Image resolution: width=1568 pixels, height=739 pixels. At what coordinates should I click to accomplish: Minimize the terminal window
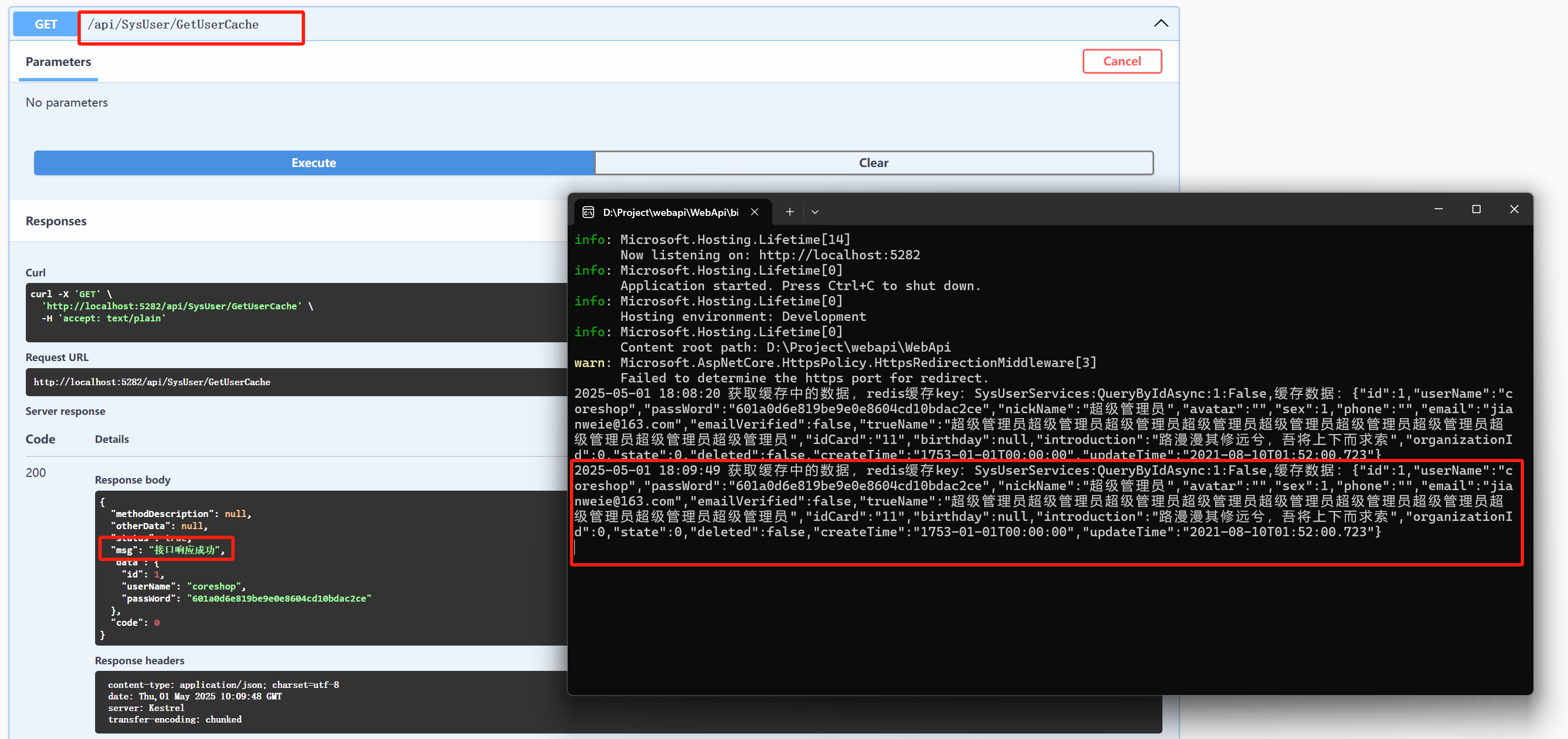[1438, 209]
